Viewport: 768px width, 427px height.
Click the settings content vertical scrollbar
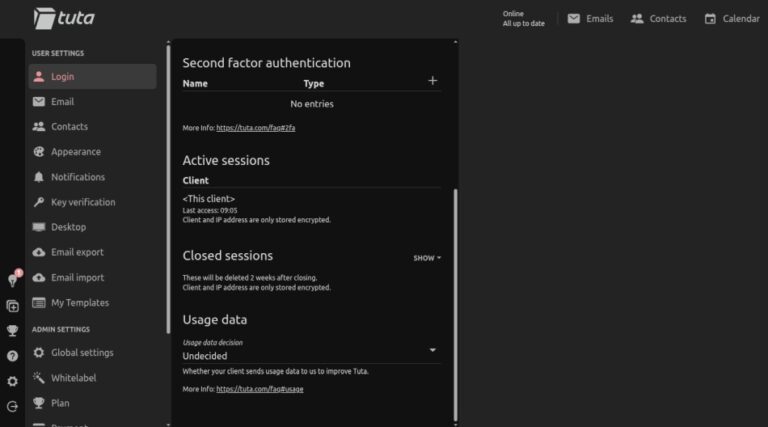tap(456, 304)
